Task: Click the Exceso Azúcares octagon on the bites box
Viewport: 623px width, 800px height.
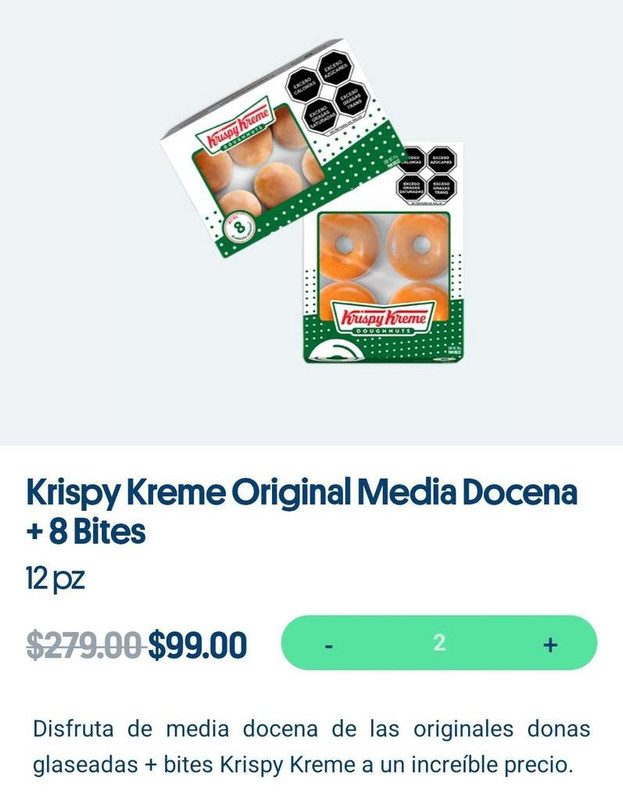Action: [x=334, y=68]
